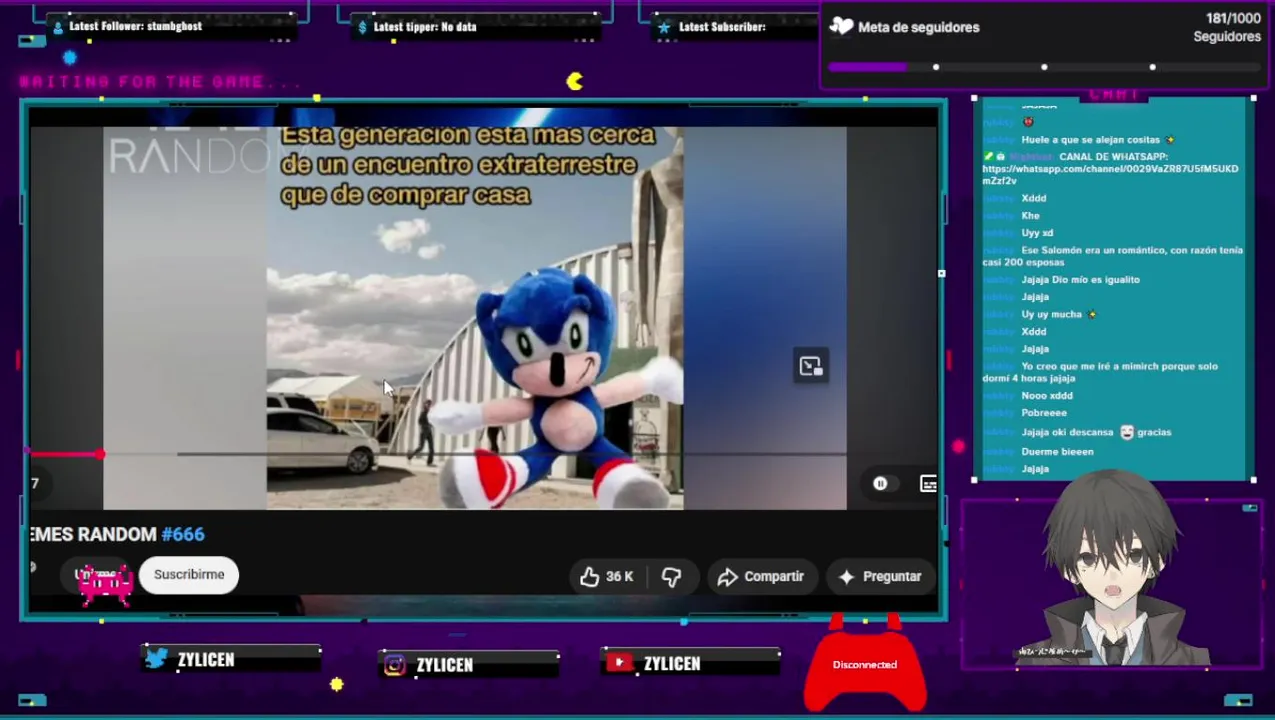
Task: Click the star icon beside Latest Subscriber
Action: [x=664, y=27]
